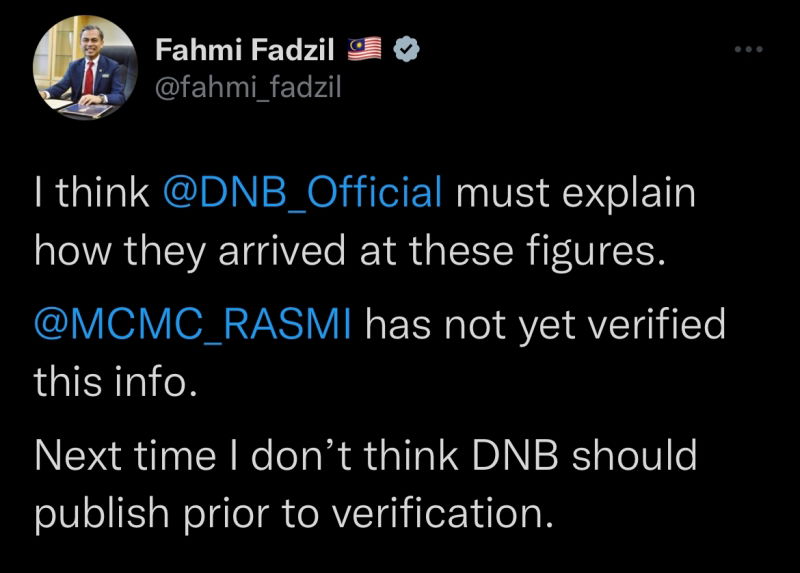Open the @DNB_Official mention
The height and width of the screenshot is (573, 800).
click(x=301, y=193)
